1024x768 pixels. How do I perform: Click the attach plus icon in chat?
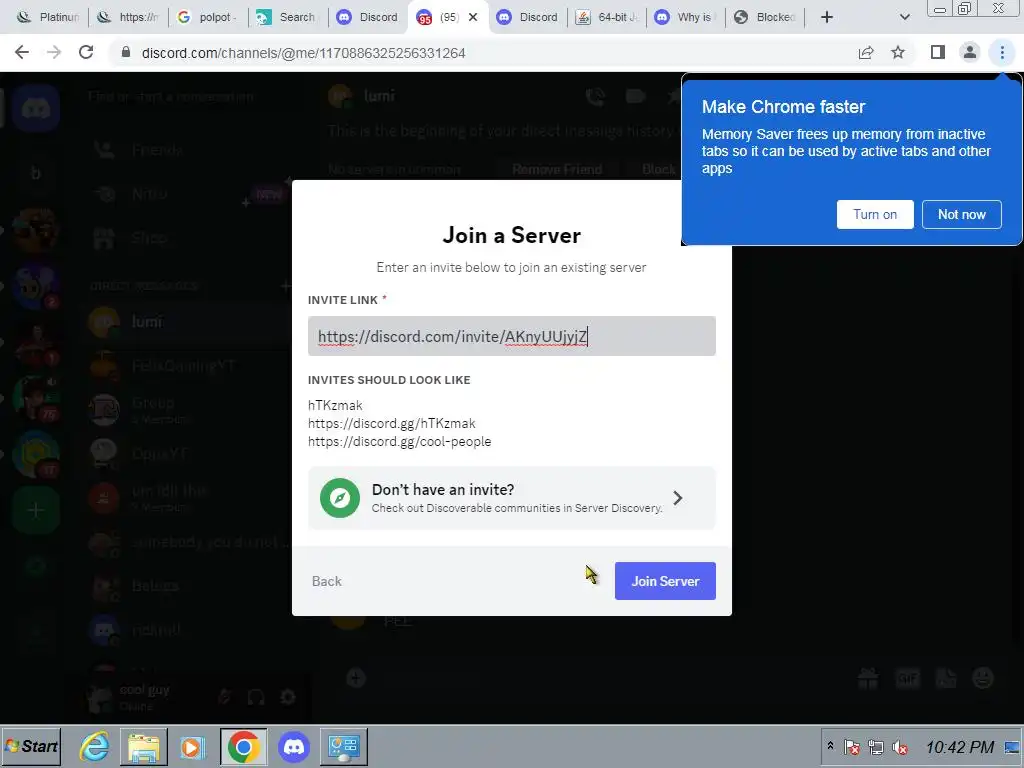pos(356,679)
